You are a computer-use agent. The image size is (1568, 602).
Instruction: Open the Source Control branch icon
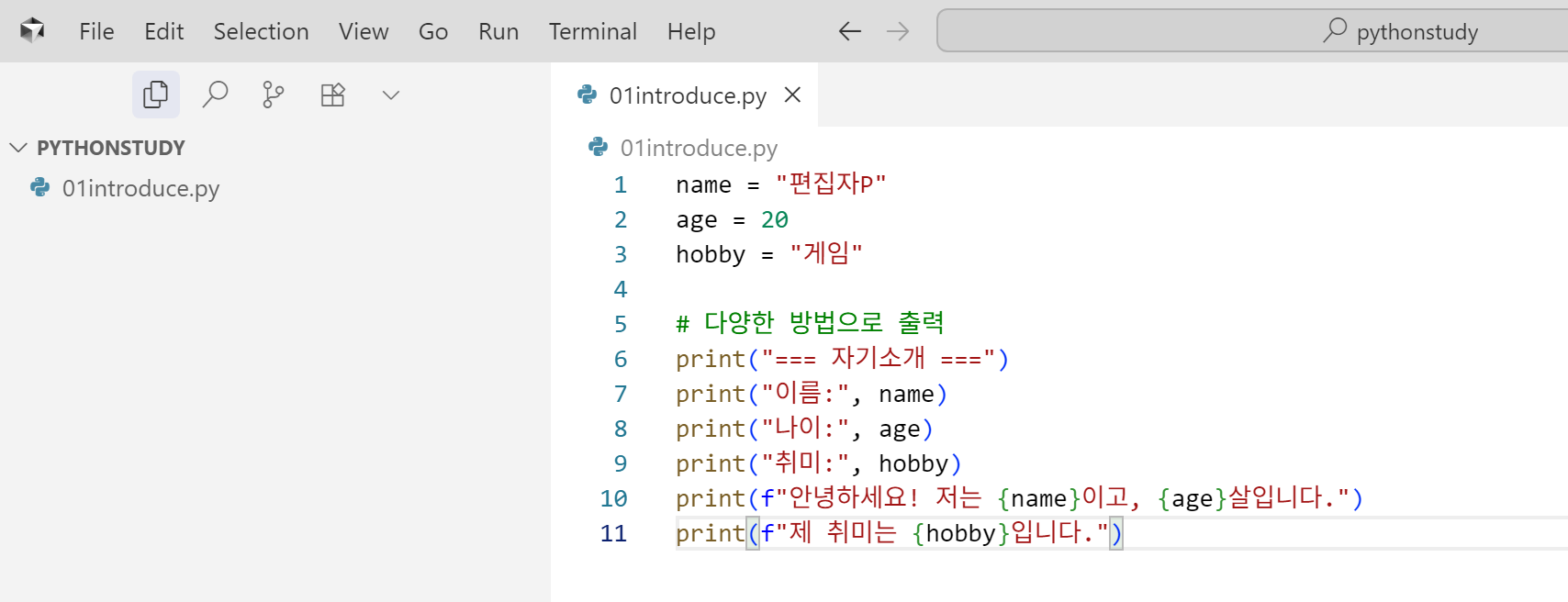[273, 95]
